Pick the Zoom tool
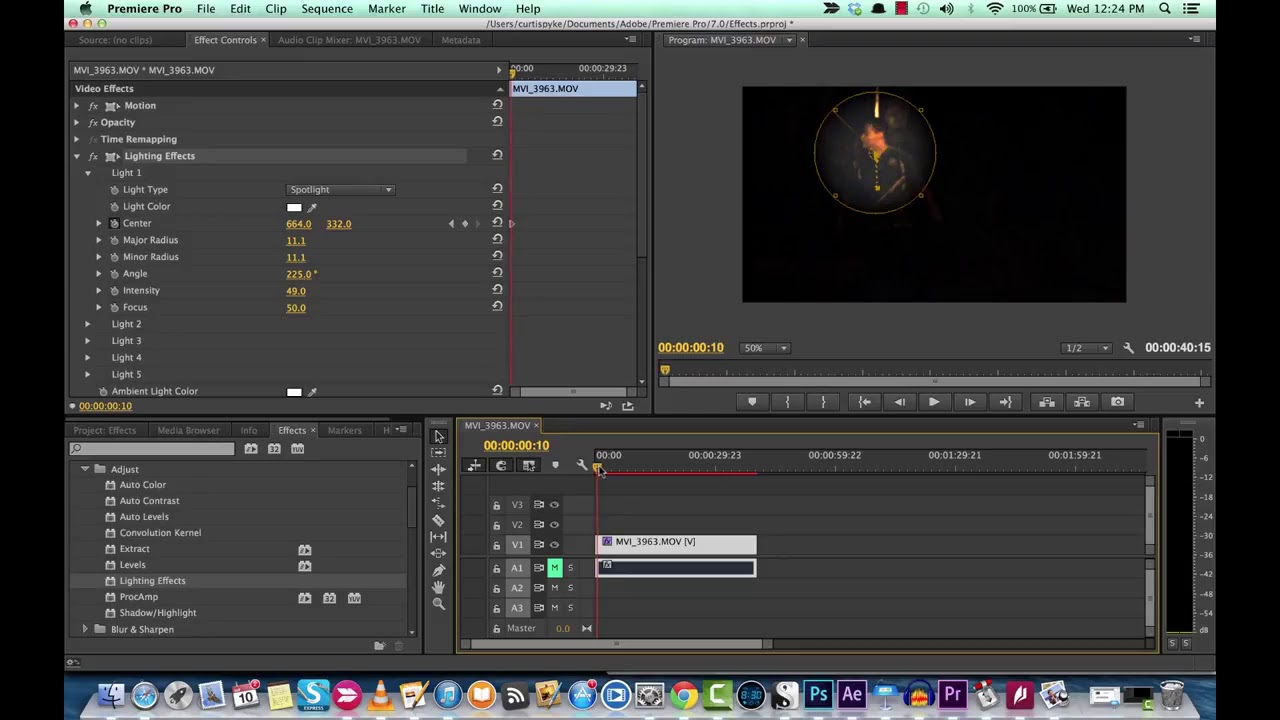 (x=438, y=603)
